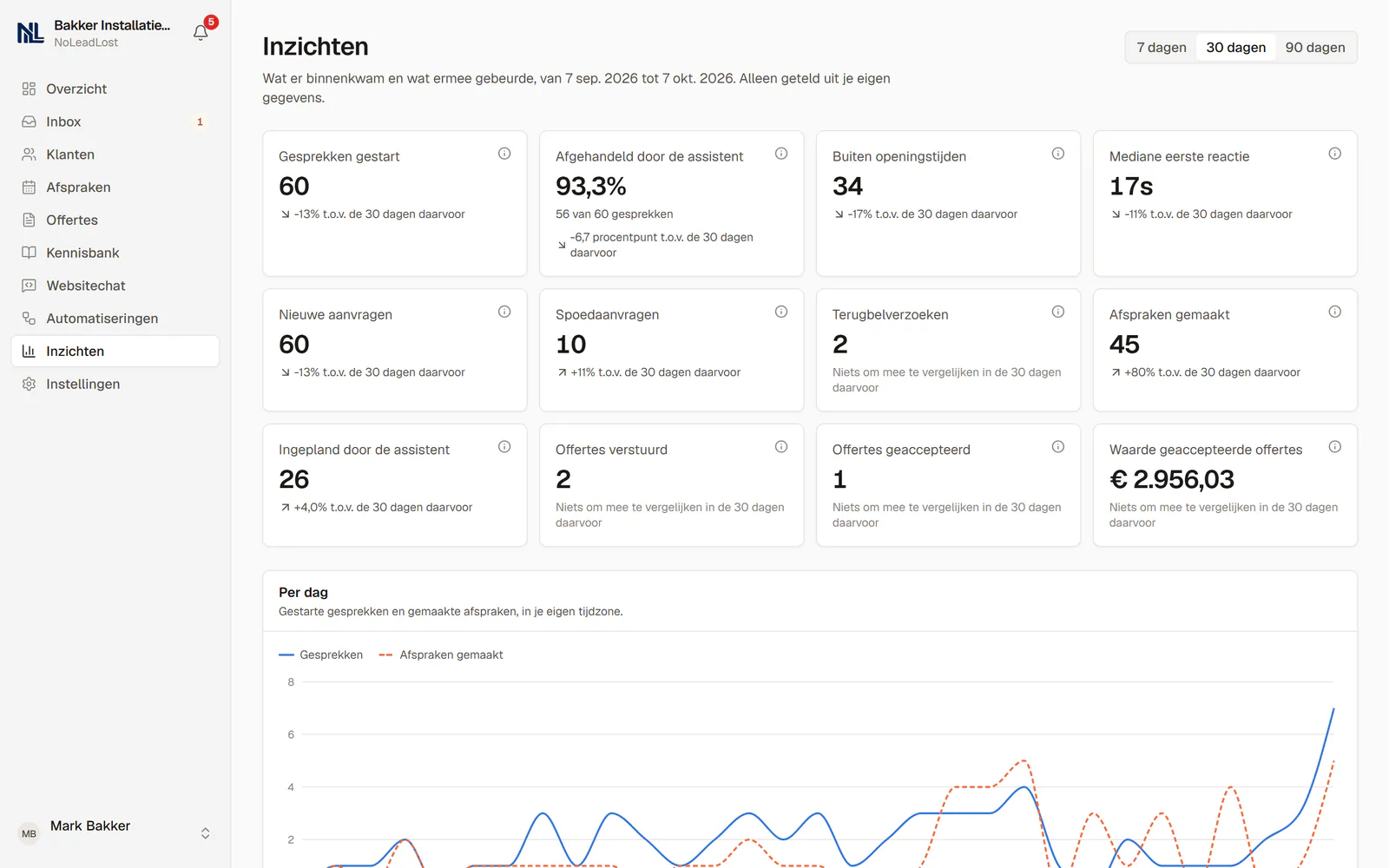Image resolution: width=1389 pixels, height=868 pixels.
Task: Open Afspraken in the sidebar
Action: click(x=115, y=187)
